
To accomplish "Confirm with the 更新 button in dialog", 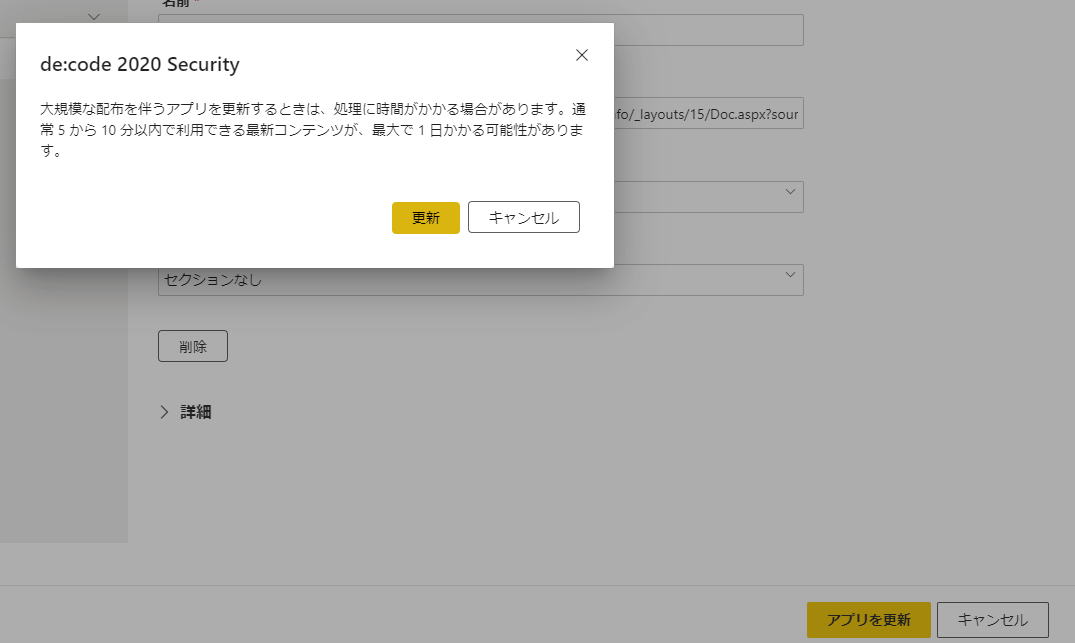I will (x=426, y=217).
